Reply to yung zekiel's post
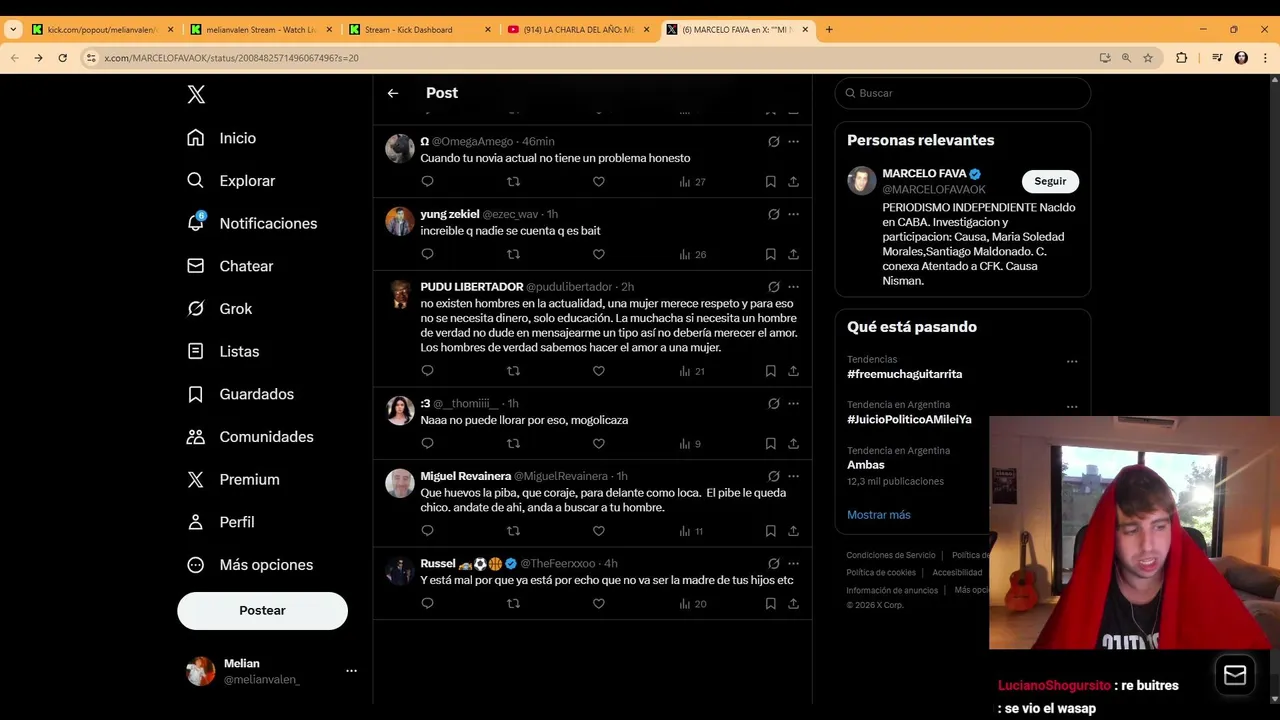This screenshot has width=1280, height=720. [427, 254]
